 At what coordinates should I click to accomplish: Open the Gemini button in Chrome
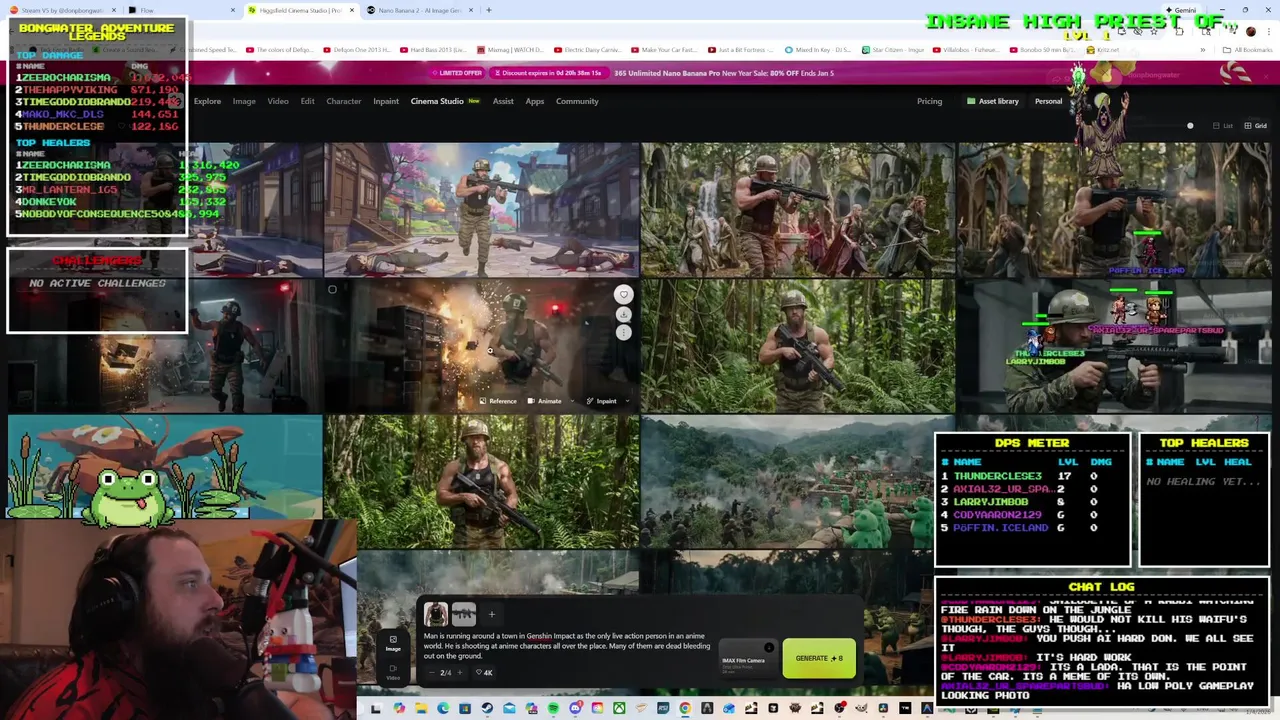coord(1180,10)
